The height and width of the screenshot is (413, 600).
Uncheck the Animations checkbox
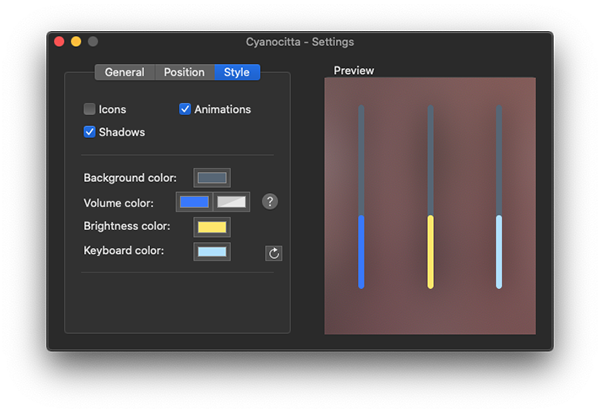click(185, 109)
